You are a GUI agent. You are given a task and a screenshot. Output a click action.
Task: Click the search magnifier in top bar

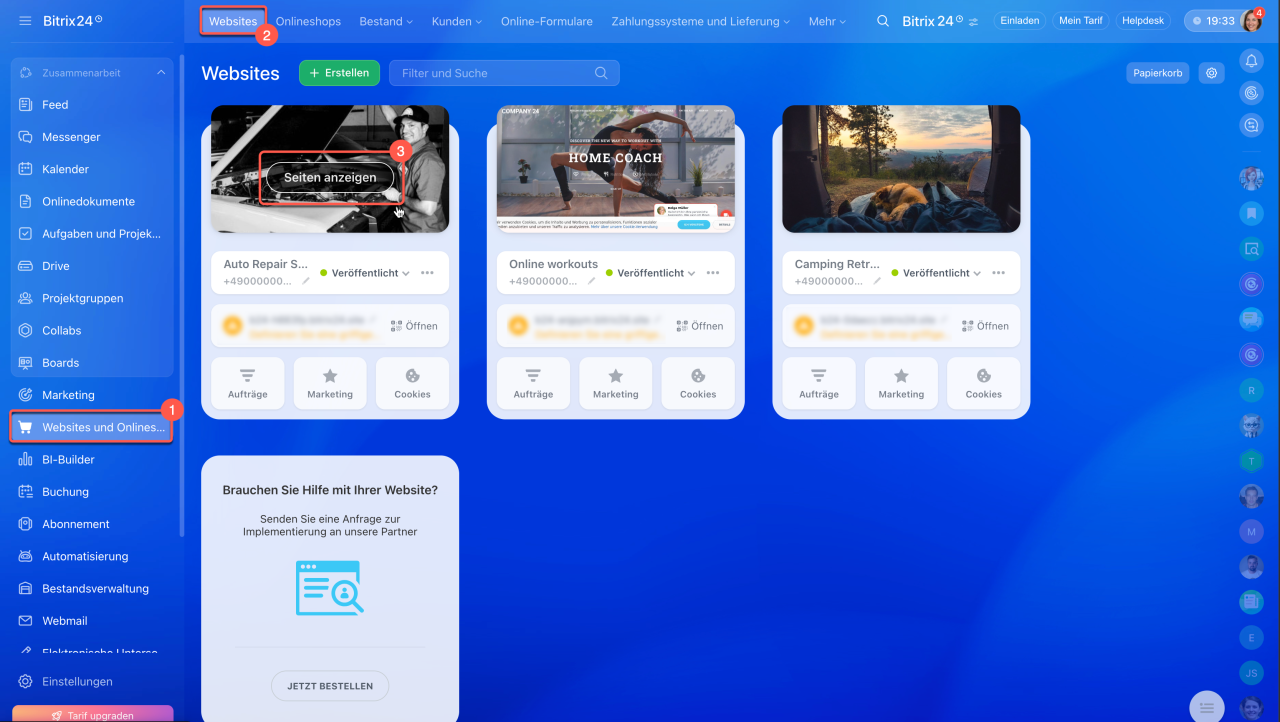pos(883,21)
